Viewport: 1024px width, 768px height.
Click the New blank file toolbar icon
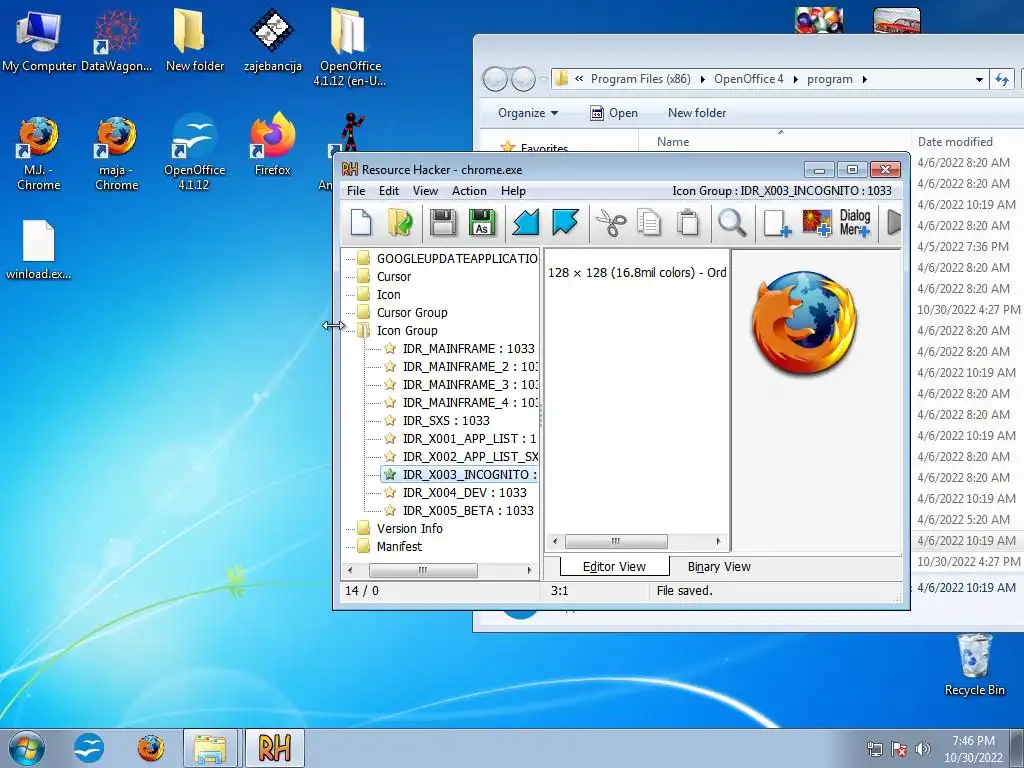[x=361, y=222]
